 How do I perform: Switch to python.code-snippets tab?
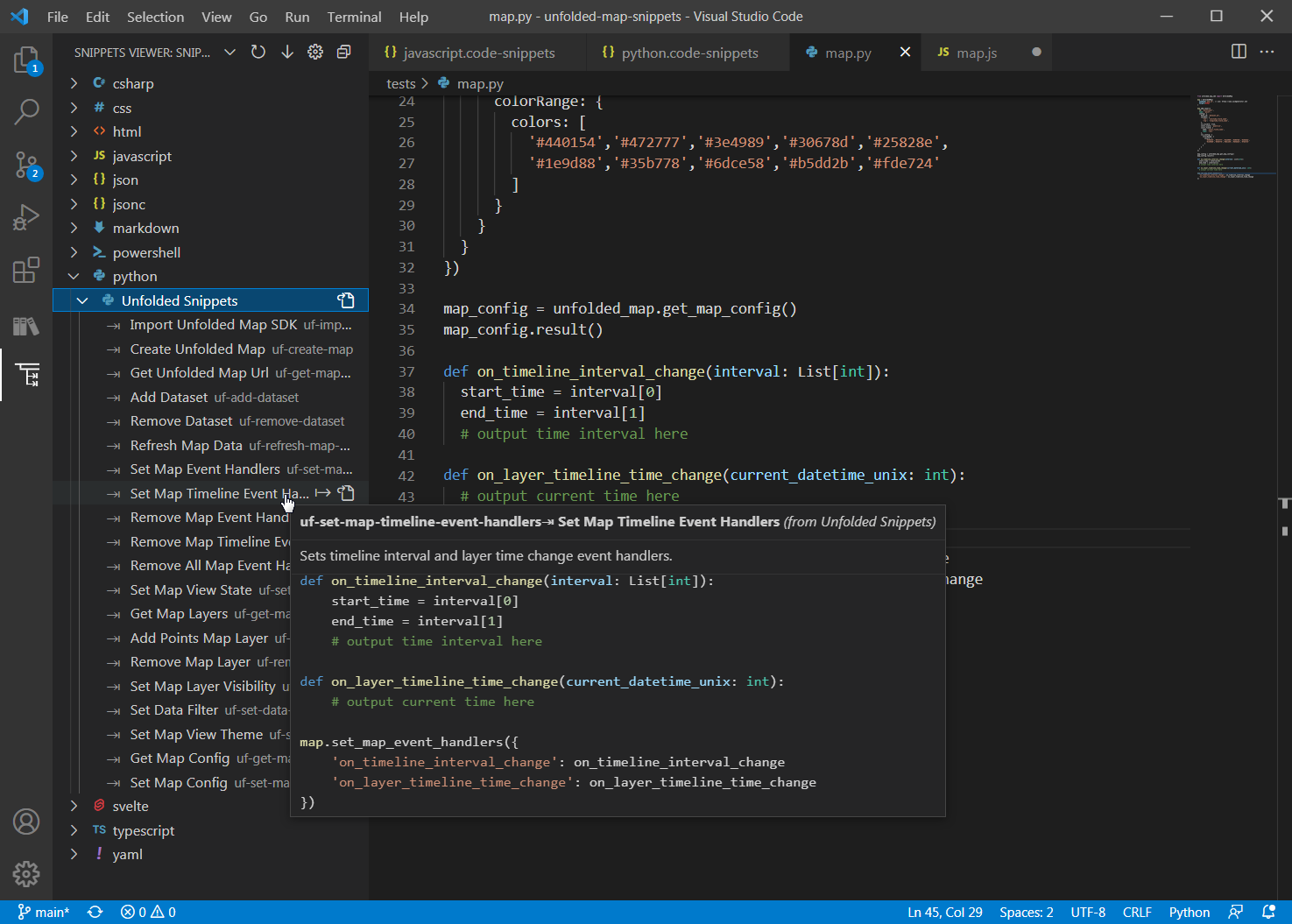(x=689, y=53)
